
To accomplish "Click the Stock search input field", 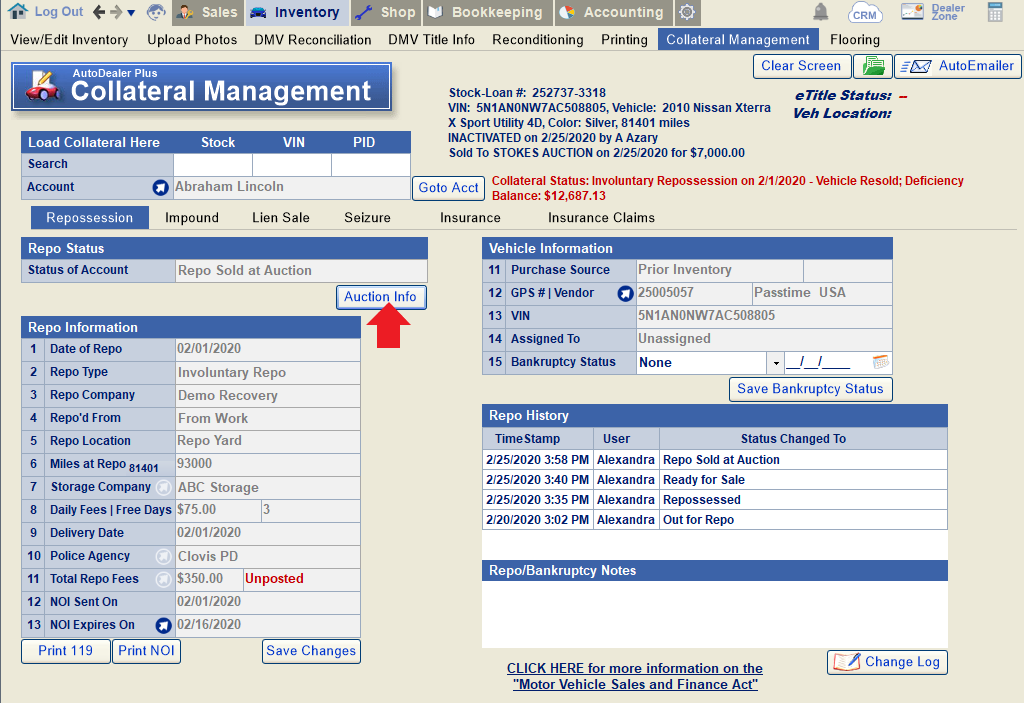I will [x=212, y=164].
